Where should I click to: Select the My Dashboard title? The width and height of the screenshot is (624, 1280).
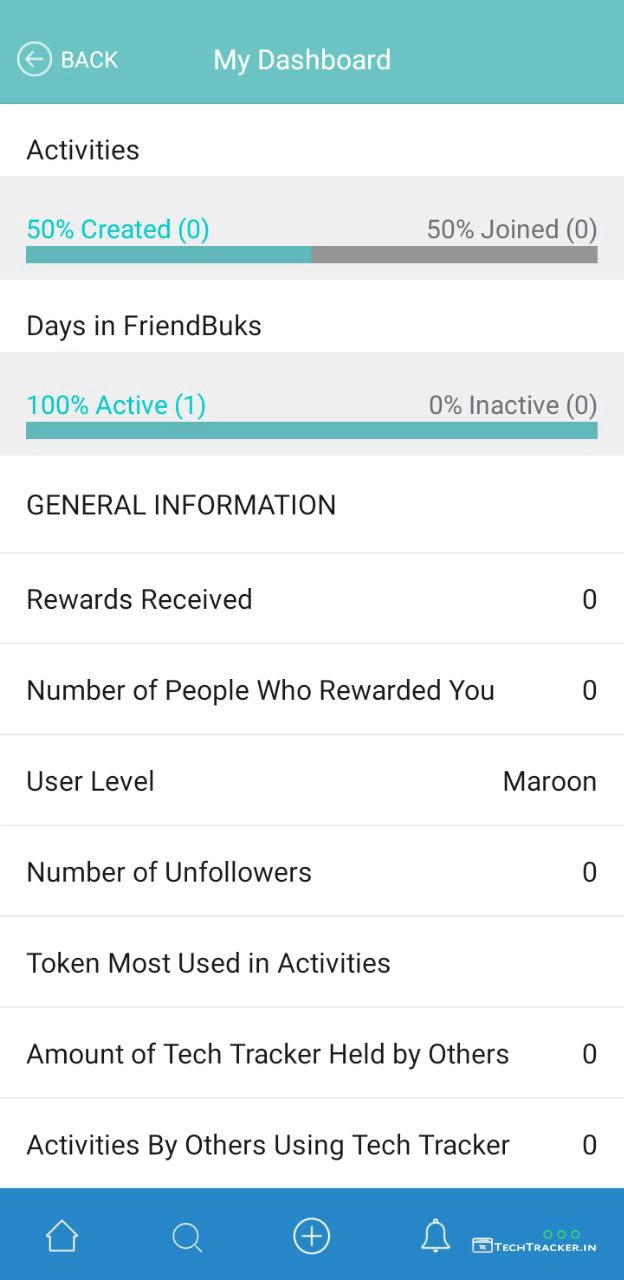coord(302,60)
